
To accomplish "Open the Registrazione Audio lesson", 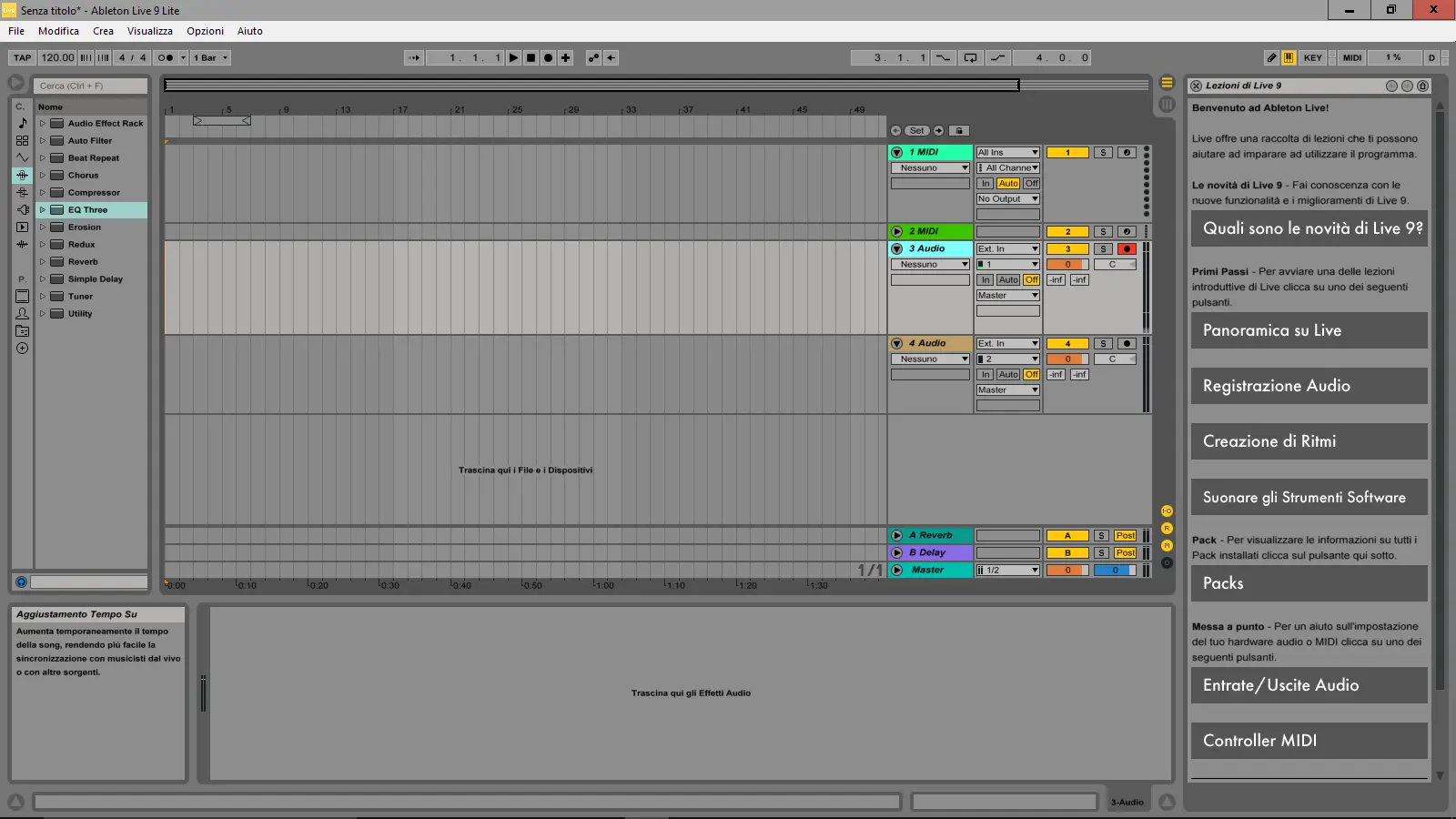I will 1309,386.
